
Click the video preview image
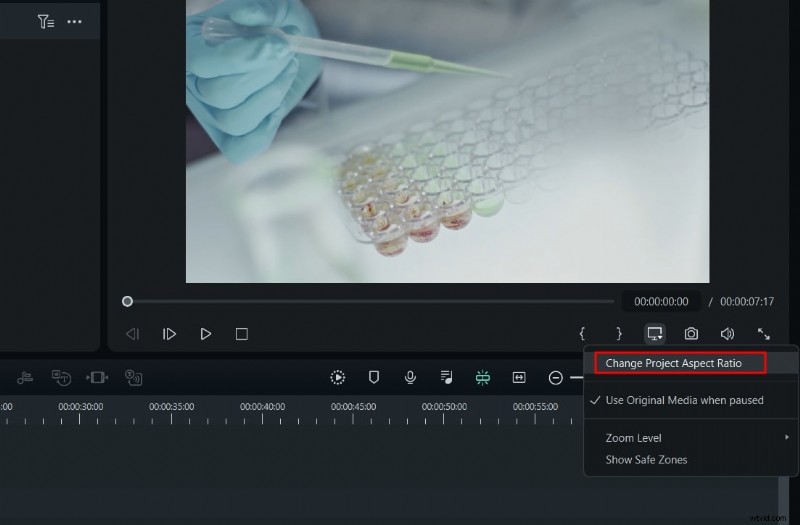(447, 141)
